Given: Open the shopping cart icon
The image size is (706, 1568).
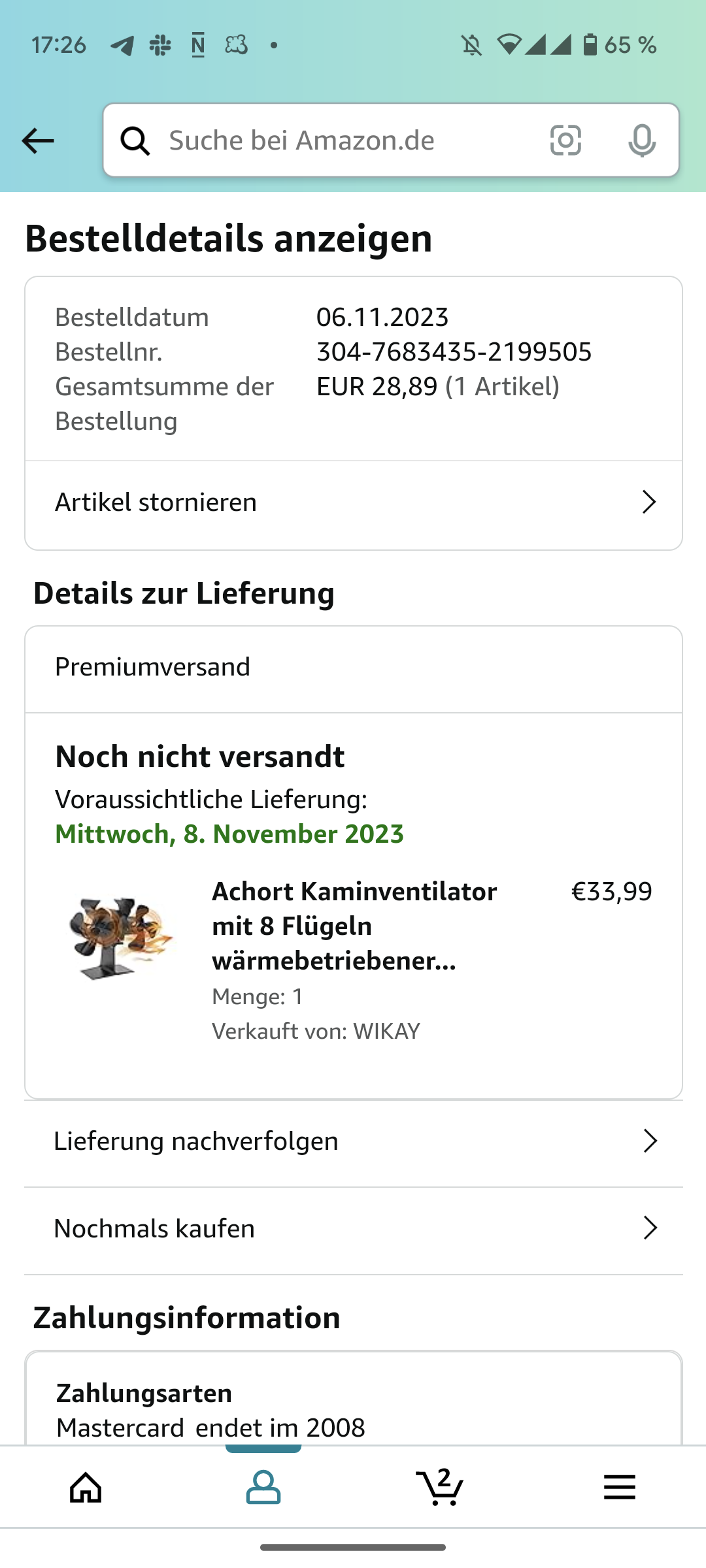Looking at the screenshot, I should [x=440, y=1488].
